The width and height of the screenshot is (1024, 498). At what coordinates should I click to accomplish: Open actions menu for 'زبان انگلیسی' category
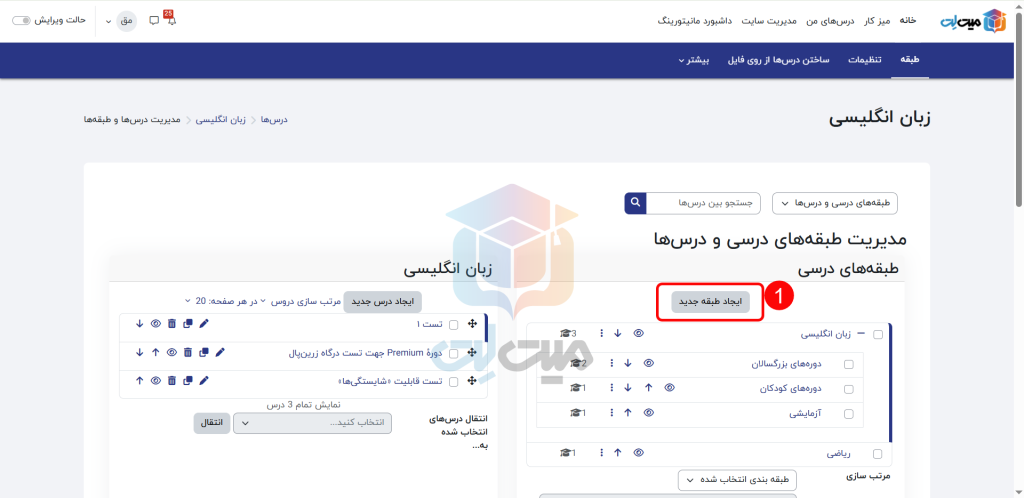click(601, 334)
